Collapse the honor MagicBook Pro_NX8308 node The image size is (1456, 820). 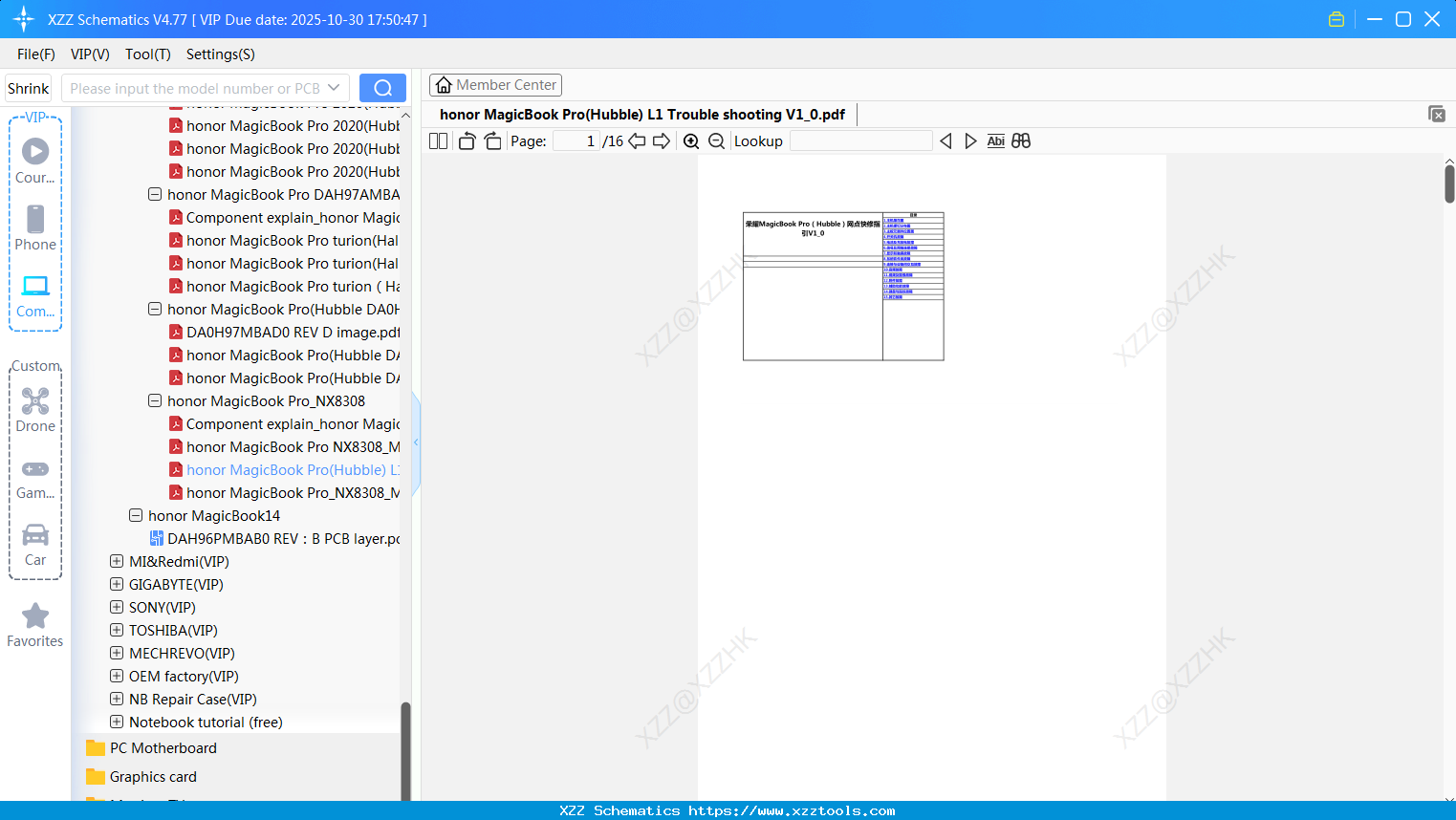pos(155,401)
